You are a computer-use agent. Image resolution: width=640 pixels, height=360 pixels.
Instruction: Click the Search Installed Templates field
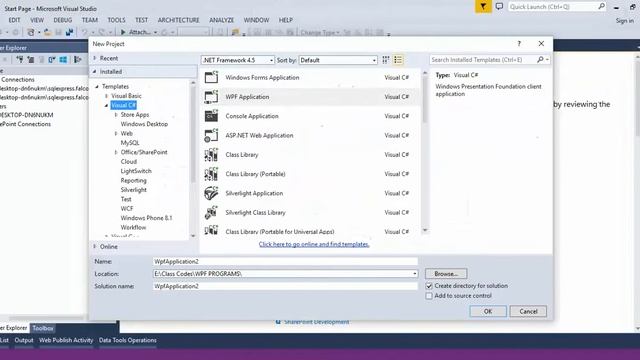[483, 60]
